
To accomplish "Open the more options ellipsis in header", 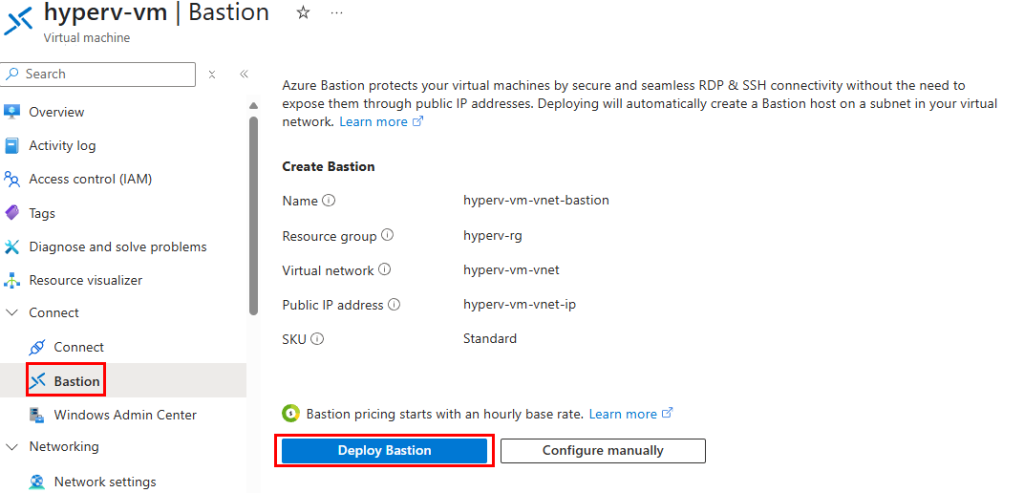I will click(x=337, y=13).
